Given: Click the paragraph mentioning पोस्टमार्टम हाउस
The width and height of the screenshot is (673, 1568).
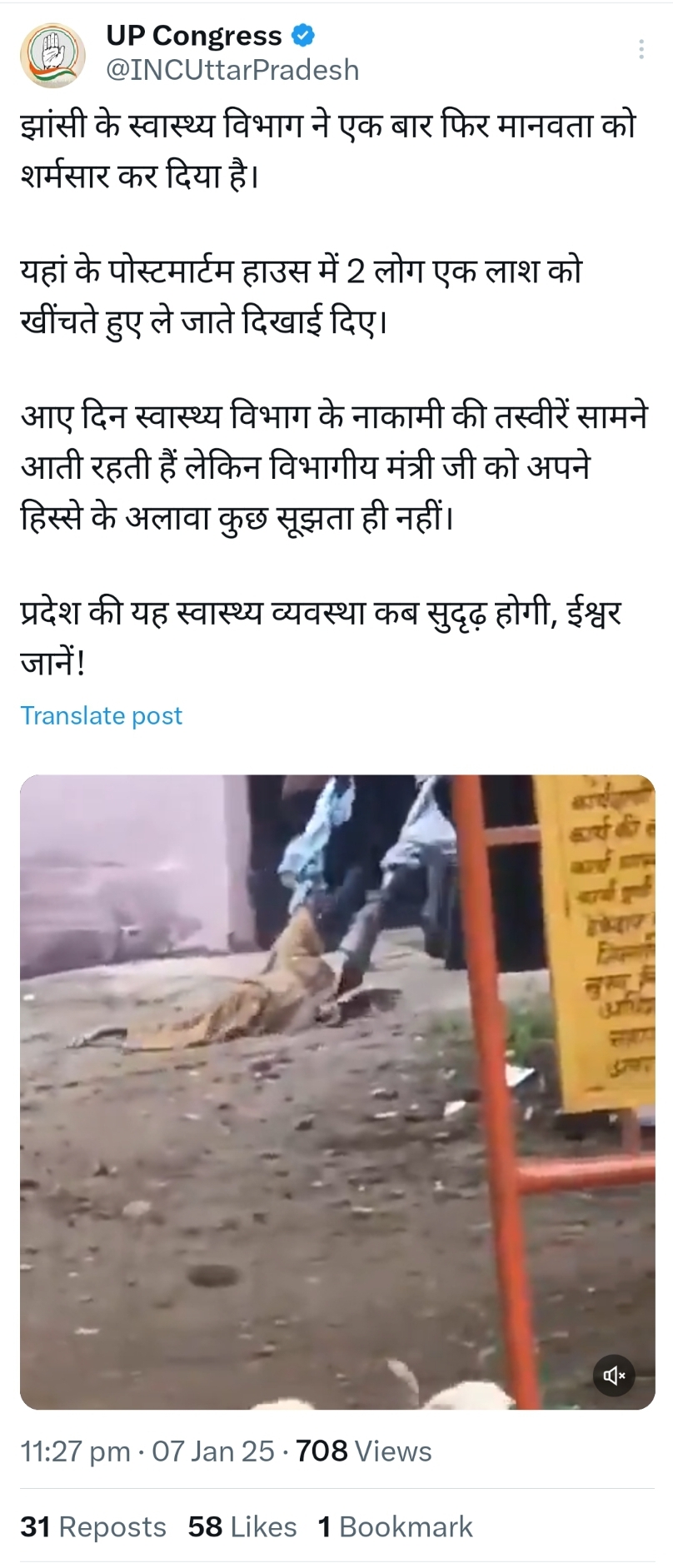Looking at the screenshot, I should click(301, 296).
